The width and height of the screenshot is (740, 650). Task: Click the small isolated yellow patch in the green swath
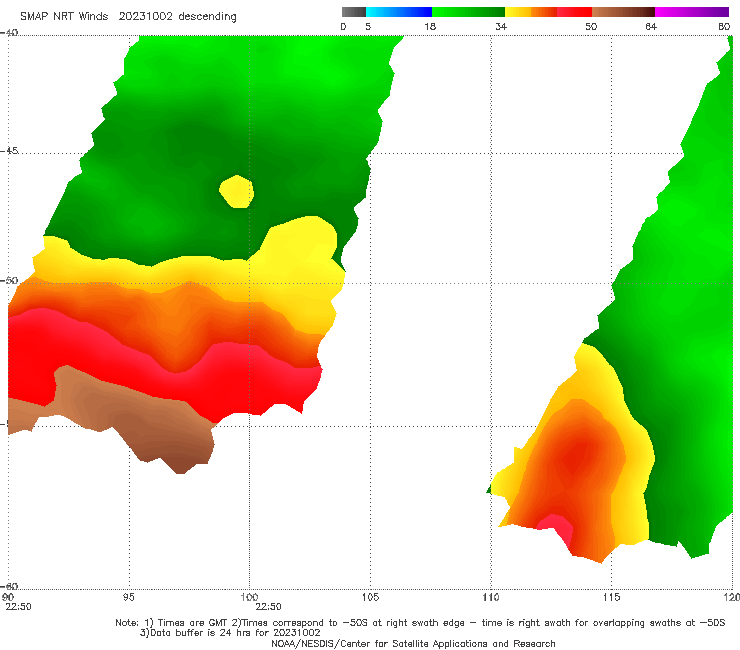click(237, 191)
